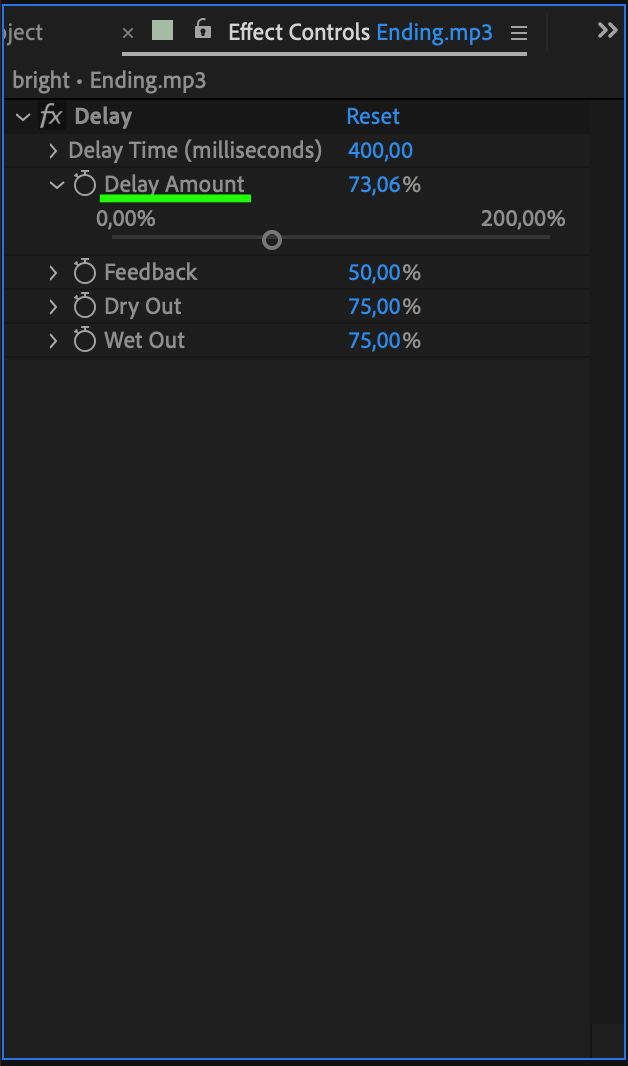Click the Delay Amount slider handle

tap(272, 240)
